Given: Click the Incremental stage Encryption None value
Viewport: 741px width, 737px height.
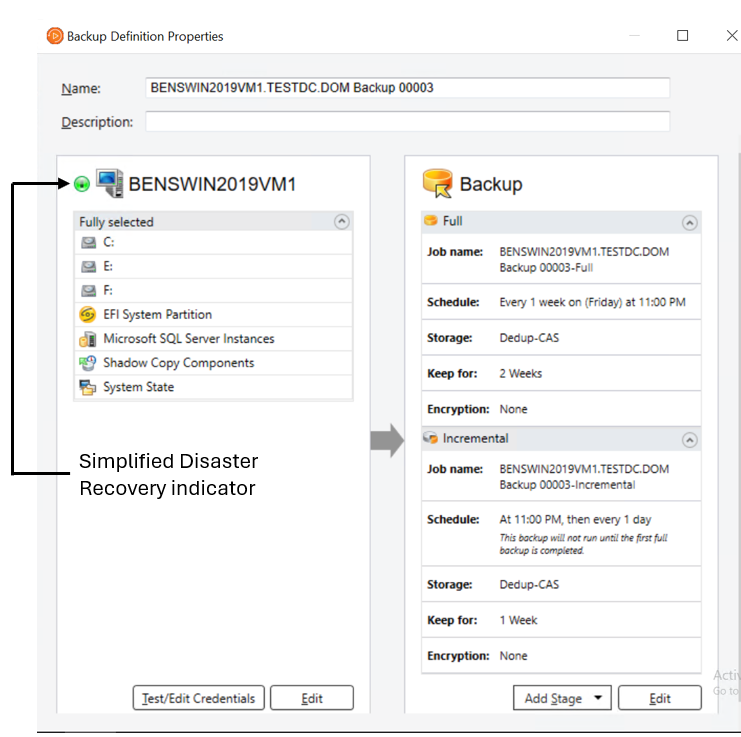Looking at the screenshot, I should click(x=513, y=656).
